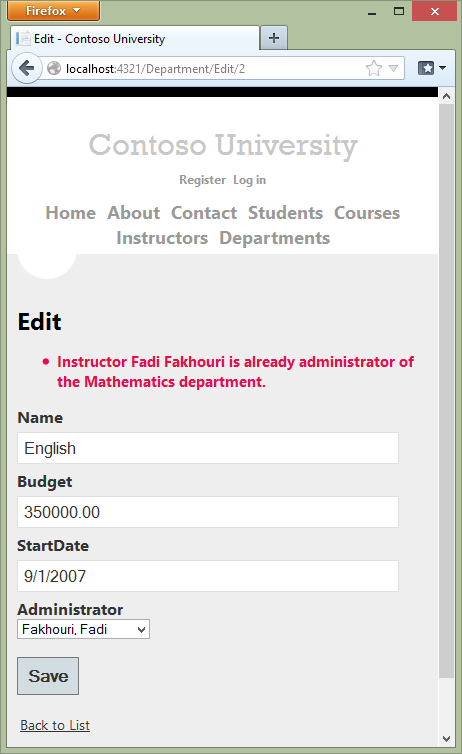Click the red administrator error message
The image size is (462, 754).
click(x=235, y=372)
